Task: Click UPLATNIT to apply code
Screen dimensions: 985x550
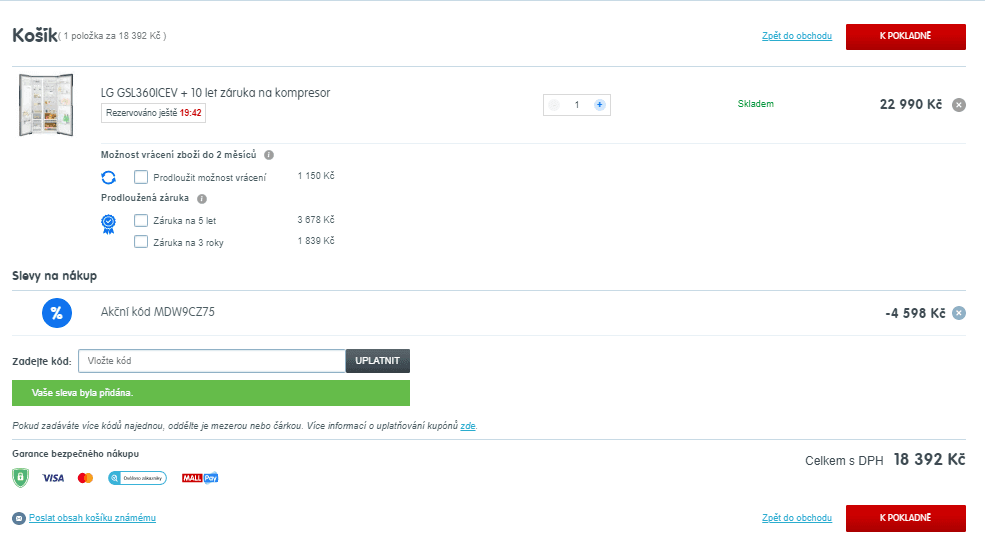Action: tap(378, 361)
